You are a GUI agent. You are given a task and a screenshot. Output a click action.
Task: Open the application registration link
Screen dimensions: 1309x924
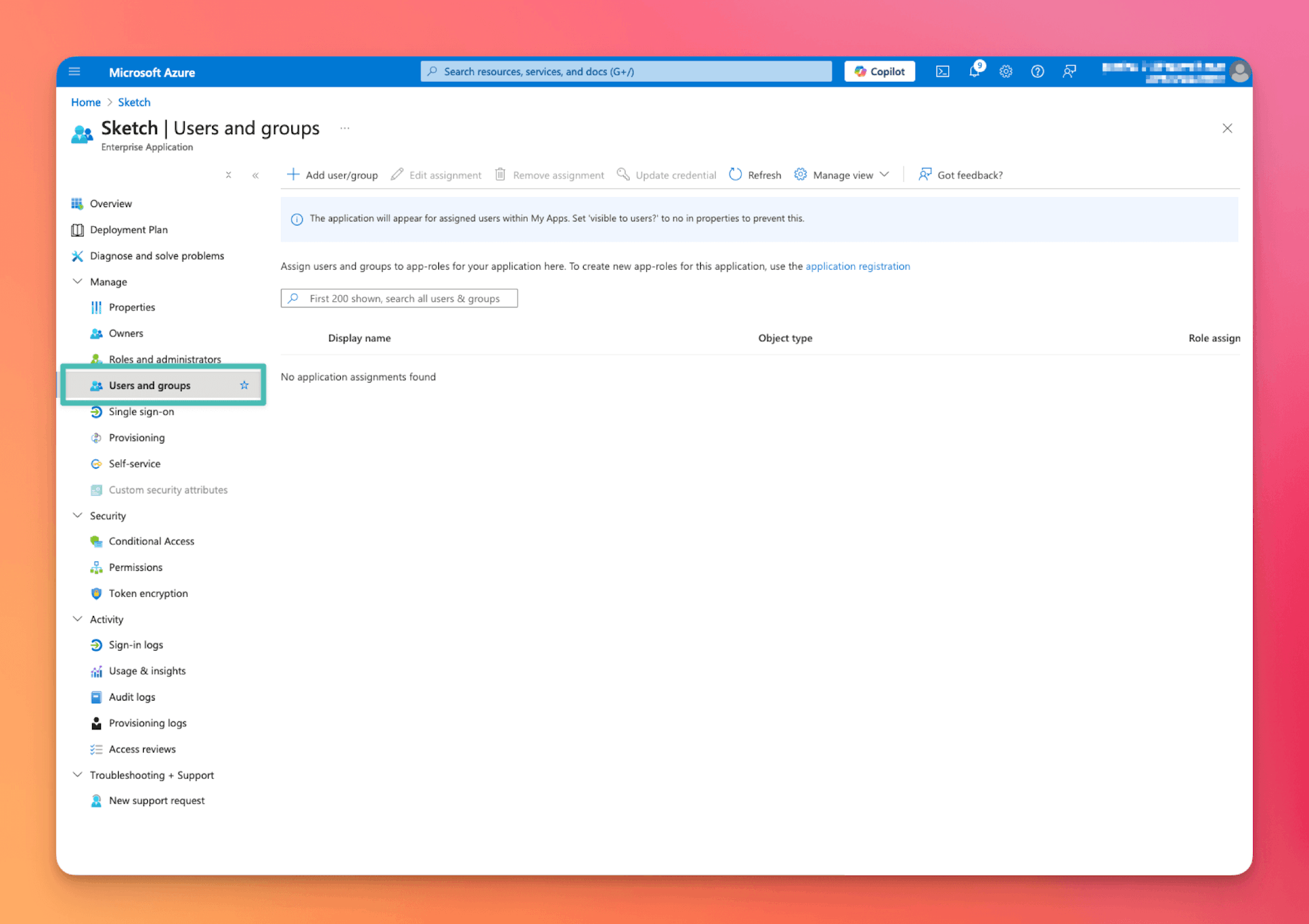click(x=858, y=266)
